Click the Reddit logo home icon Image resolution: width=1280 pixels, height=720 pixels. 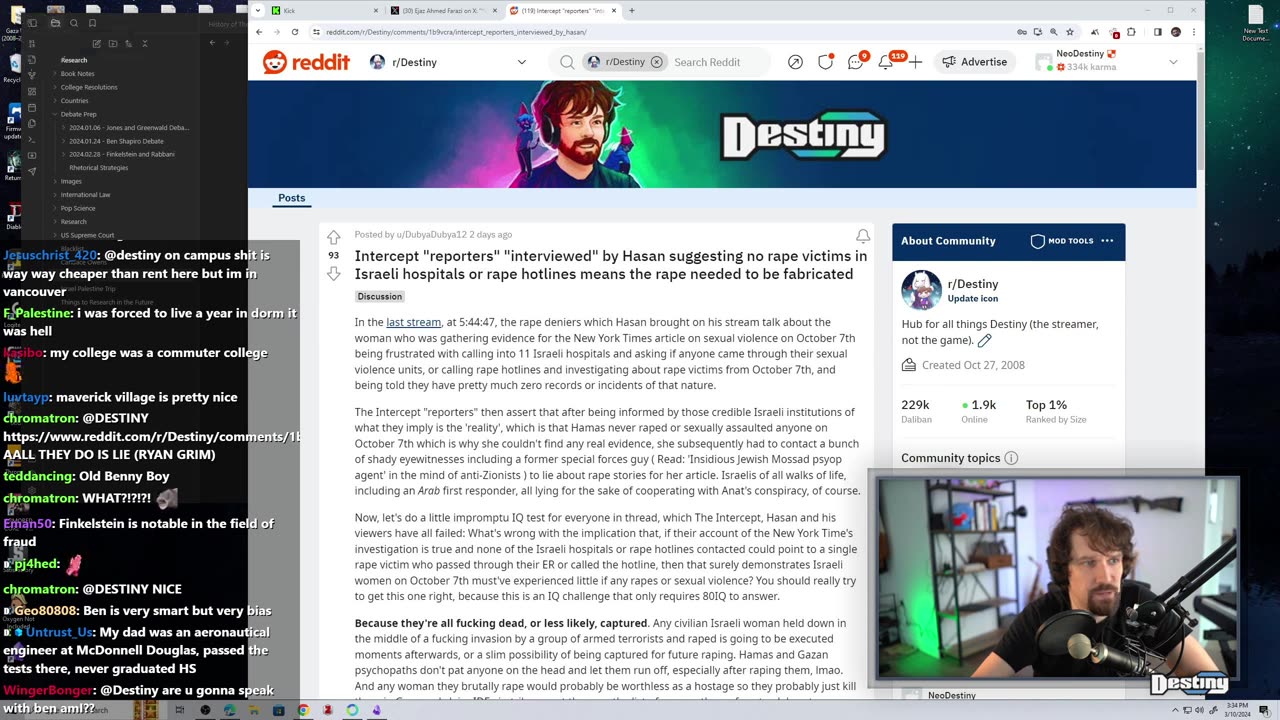[306, 62]
